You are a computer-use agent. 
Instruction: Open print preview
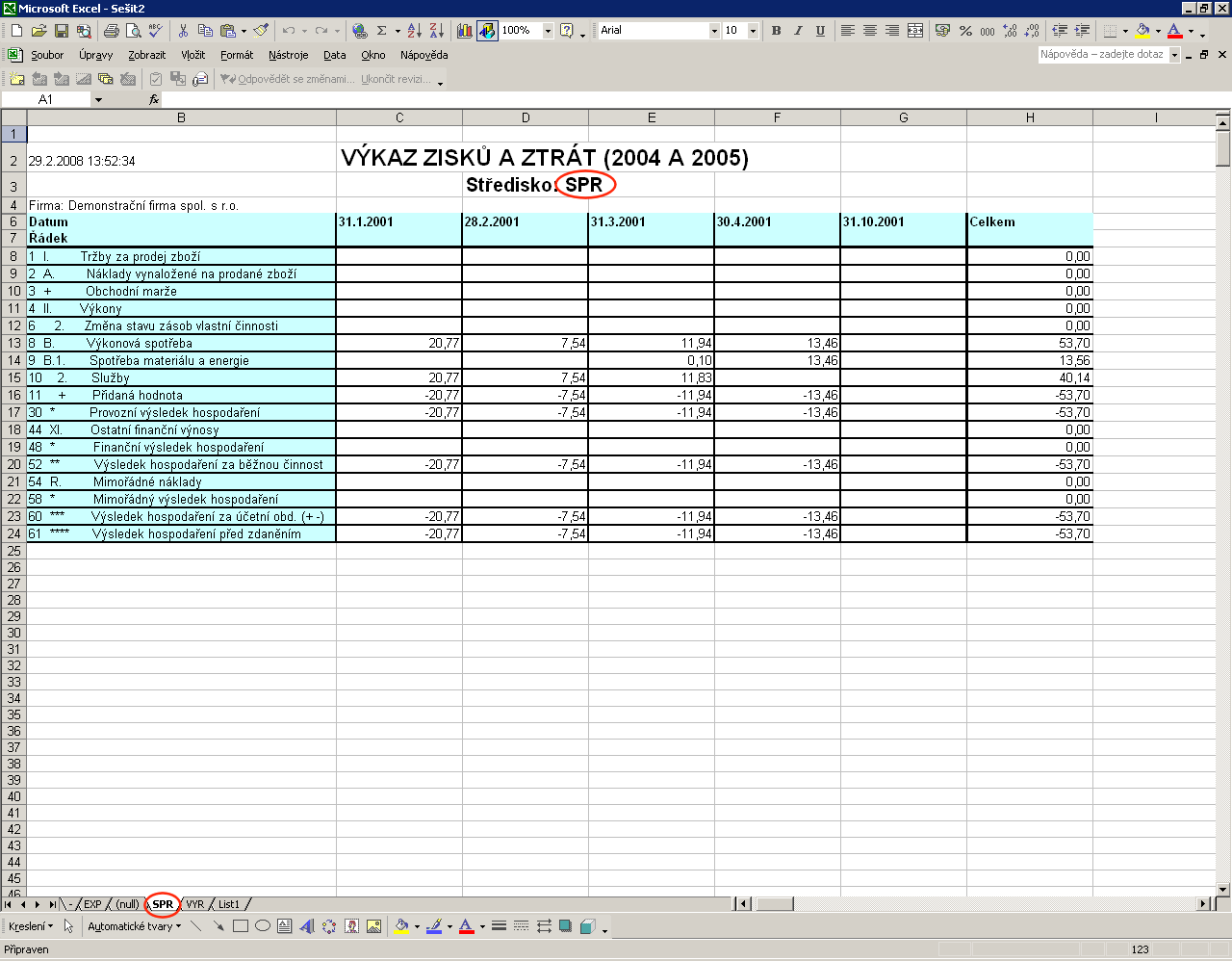[133, 31]
